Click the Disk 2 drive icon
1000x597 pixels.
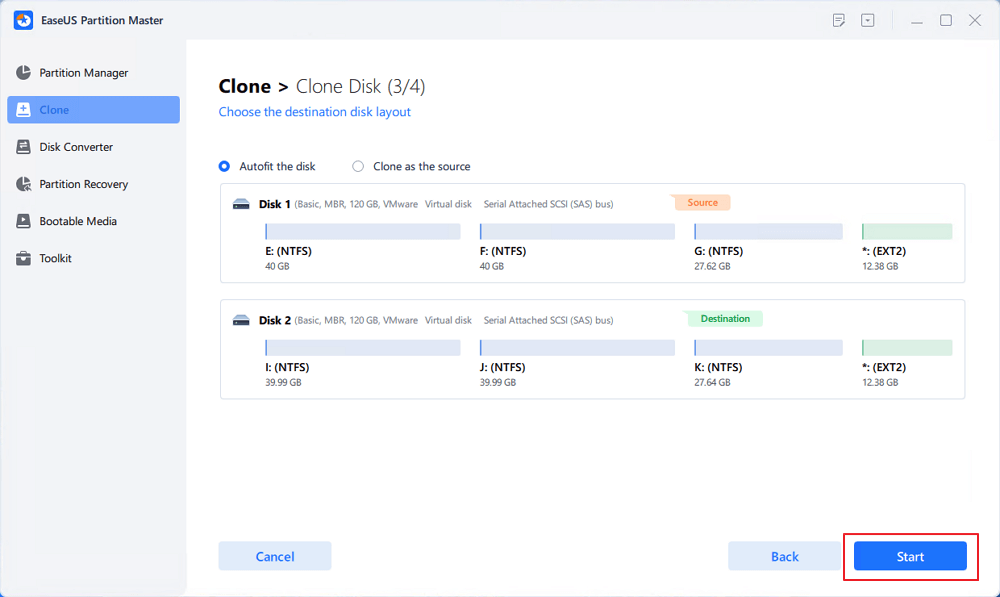point(241,321)
